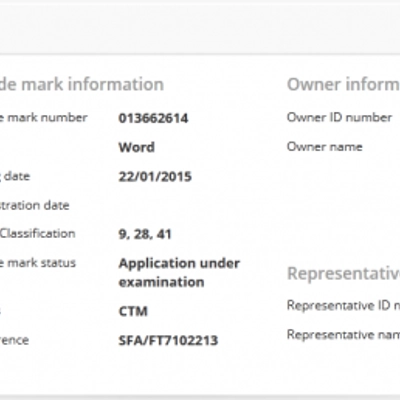The height and width of the screenshot is (400, 400).
Task: Select the CTM basis value
Action: (133, 311)
